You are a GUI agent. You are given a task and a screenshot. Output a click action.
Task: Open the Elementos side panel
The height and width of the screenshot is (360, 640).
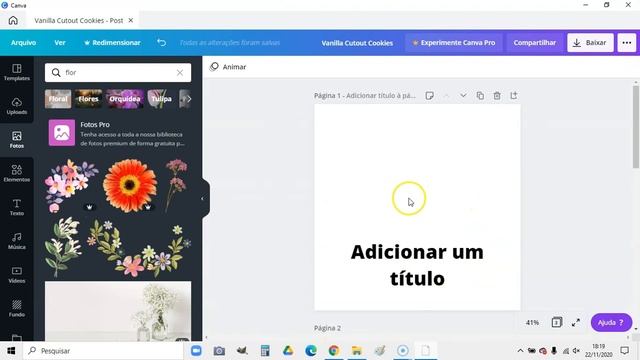(17, 173)
